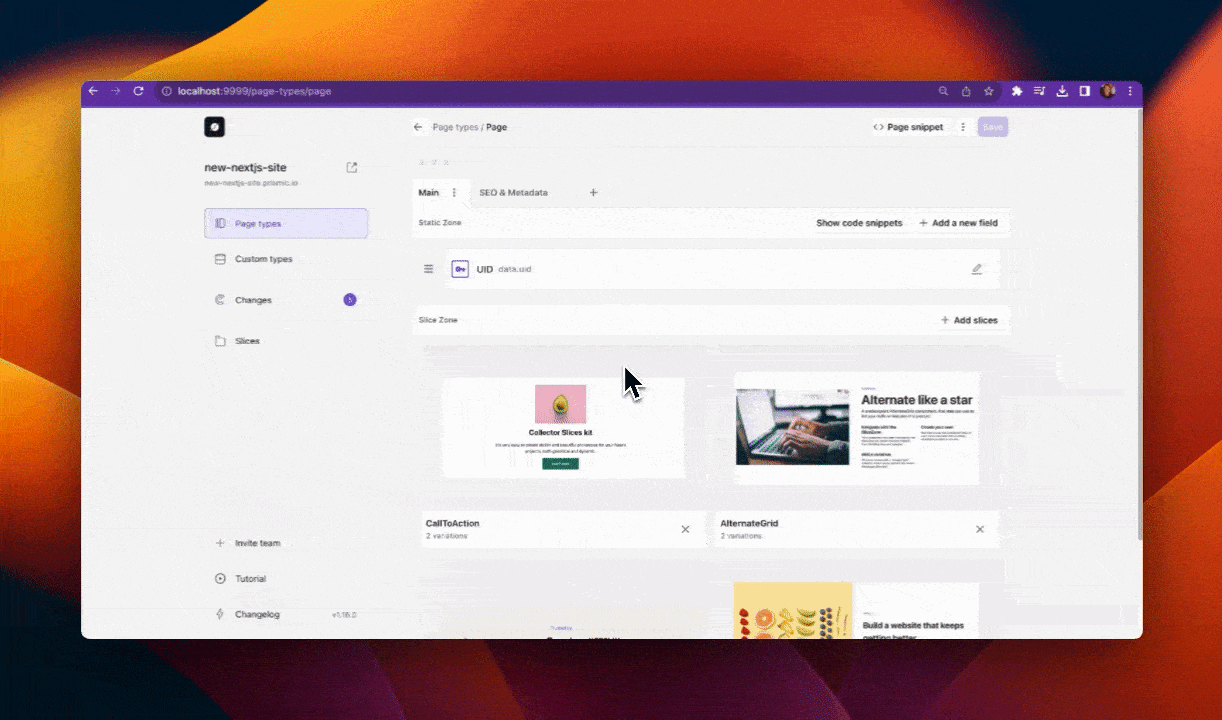Click the Add slices button

pyautogui.click(x=969, y=320)
